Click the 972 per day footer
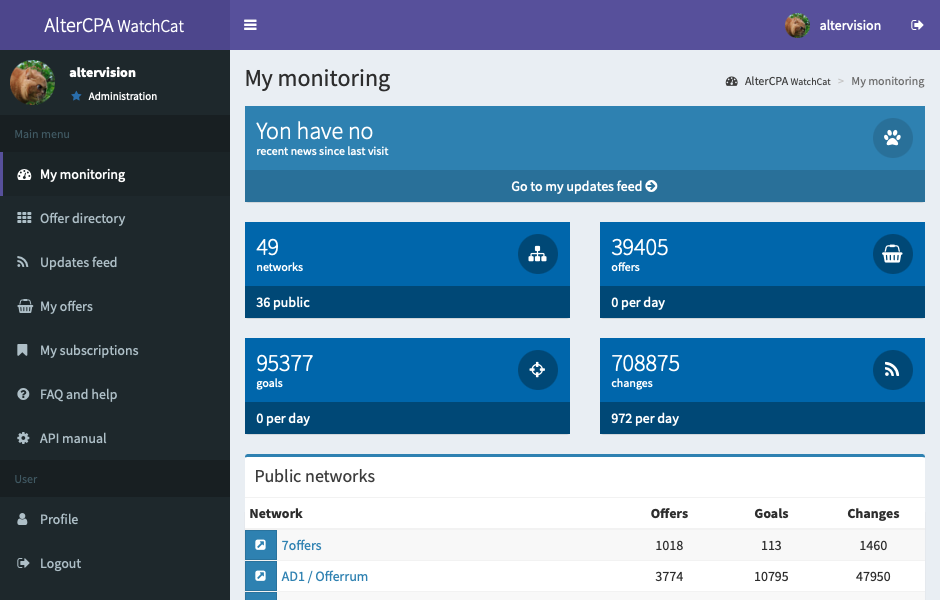940x600 pixels. tap(762, 418)
